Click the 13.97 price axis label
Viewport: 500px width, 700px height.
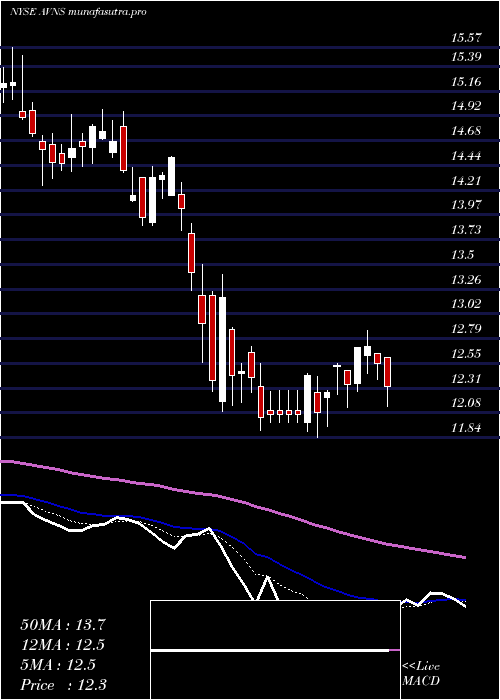coord(467,205)
